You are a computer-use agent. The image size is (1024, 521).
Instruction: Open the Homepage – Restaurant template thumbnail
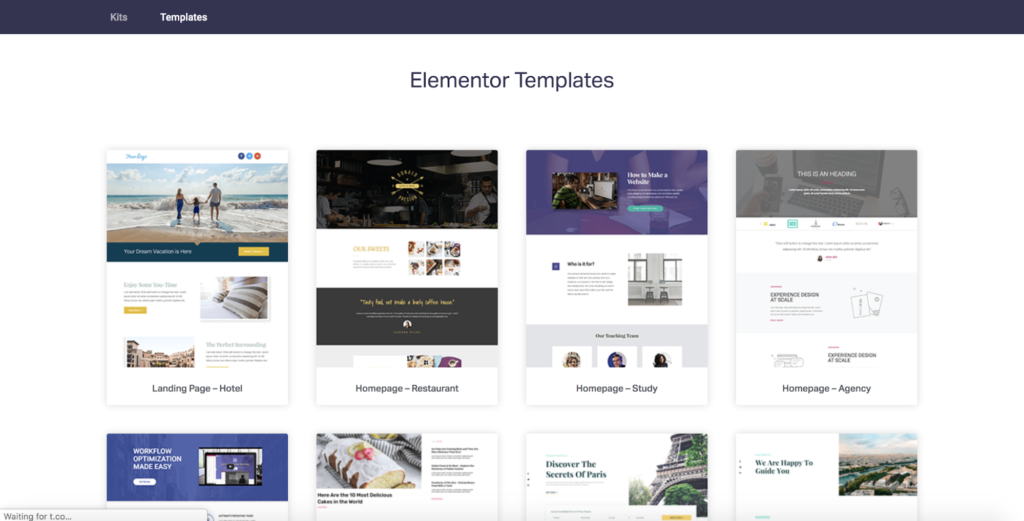coord(407,259)
